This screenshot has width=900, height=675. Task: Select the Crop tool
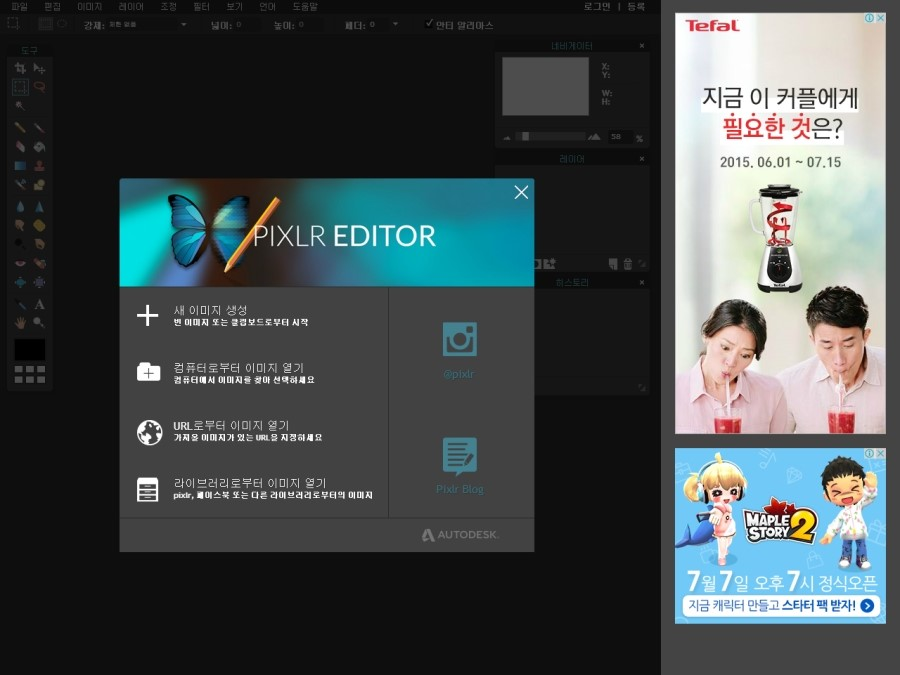pos(20,68)
